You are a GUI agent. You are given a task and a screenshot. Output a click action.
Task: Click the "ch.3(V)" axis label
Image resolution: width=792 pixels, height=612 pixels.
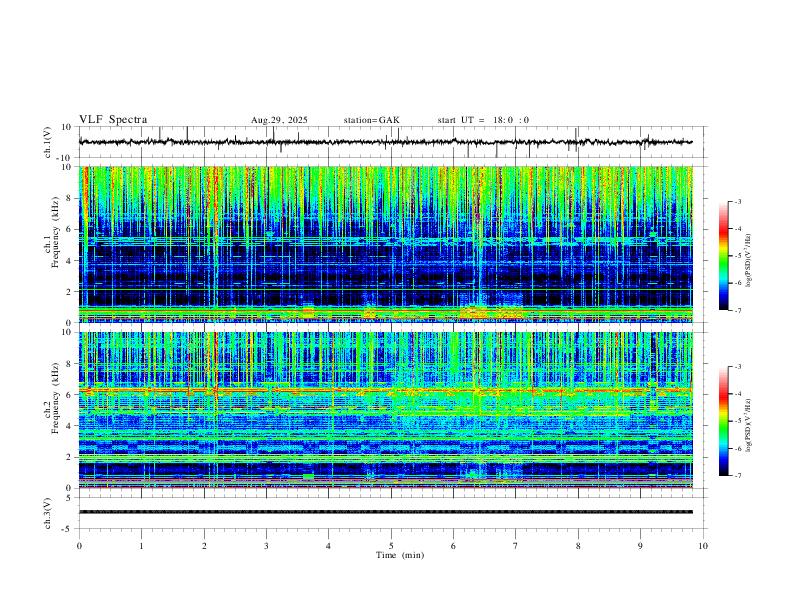(x=48, y=513)
